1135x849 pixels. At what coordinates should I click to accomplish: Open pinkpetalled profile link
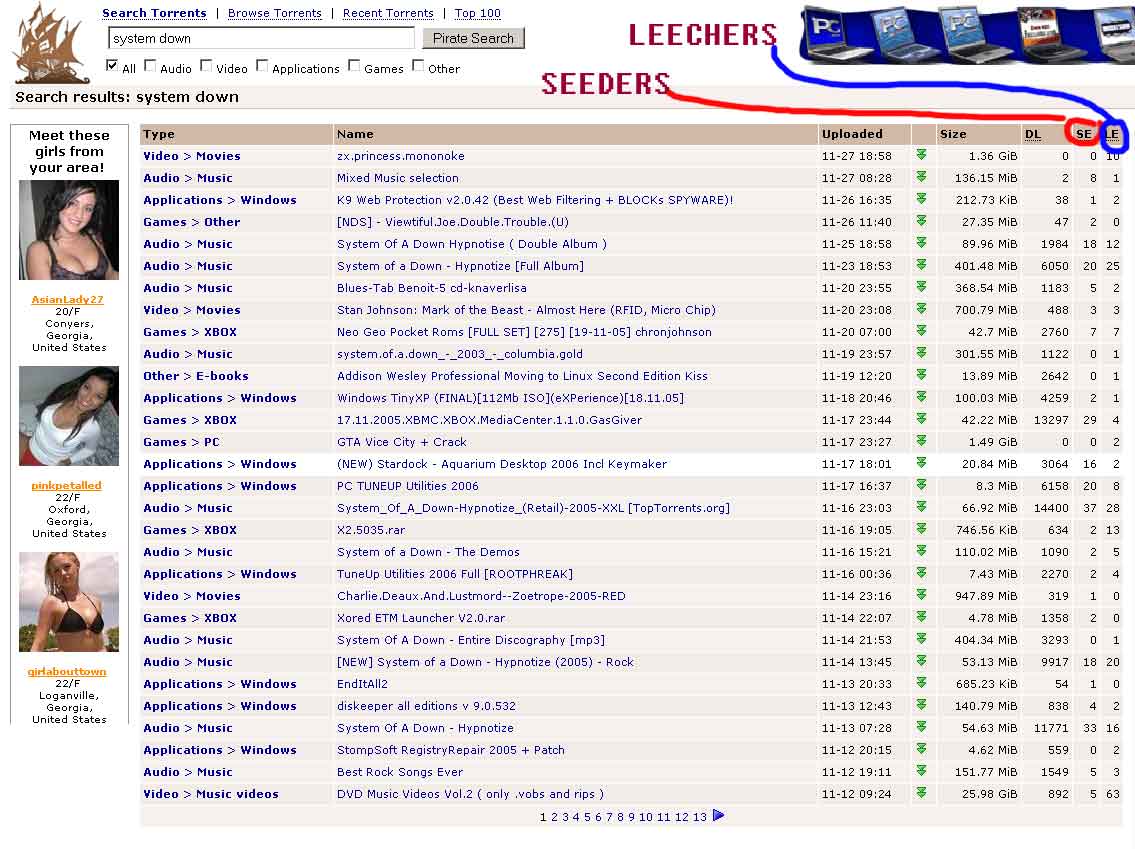point(66,486)
